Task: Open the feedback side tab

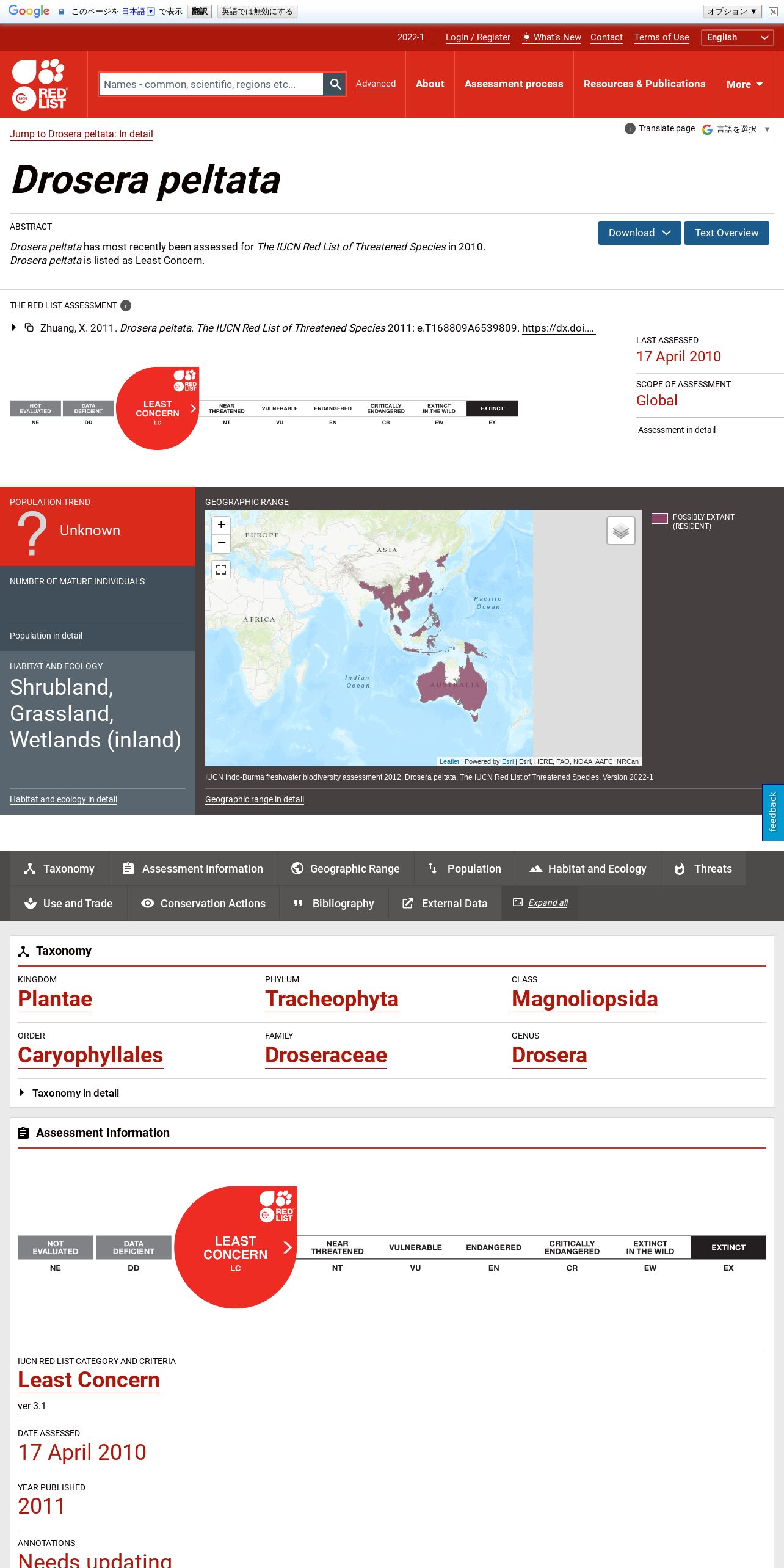Action: coord(773,813)
